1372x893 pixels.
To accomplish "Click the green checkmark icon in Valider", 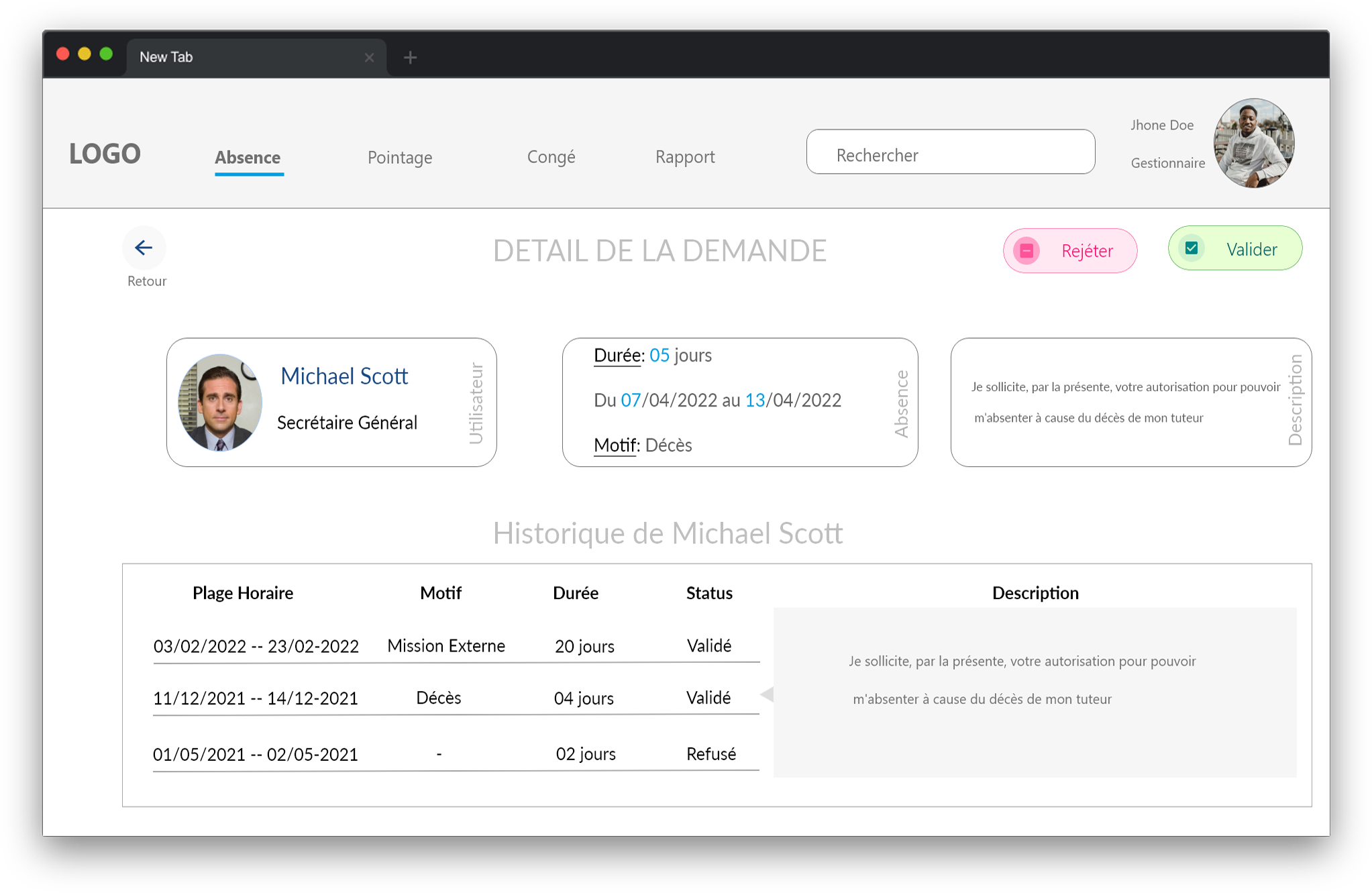I will click(1192, 248).
